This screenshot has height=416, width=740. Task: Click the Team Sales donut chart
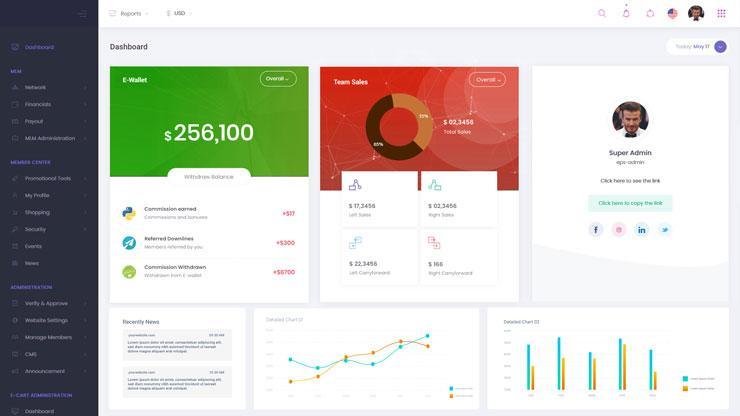(399, 127)
